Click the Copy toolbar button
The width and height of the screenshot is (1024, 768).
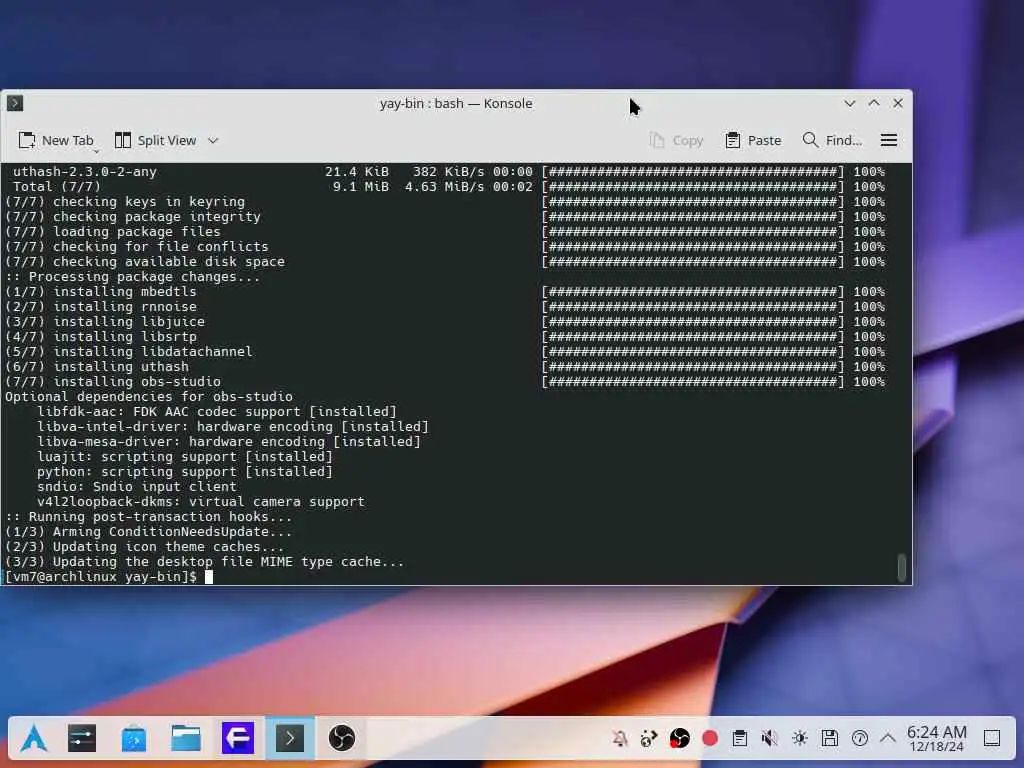[677, 140]
